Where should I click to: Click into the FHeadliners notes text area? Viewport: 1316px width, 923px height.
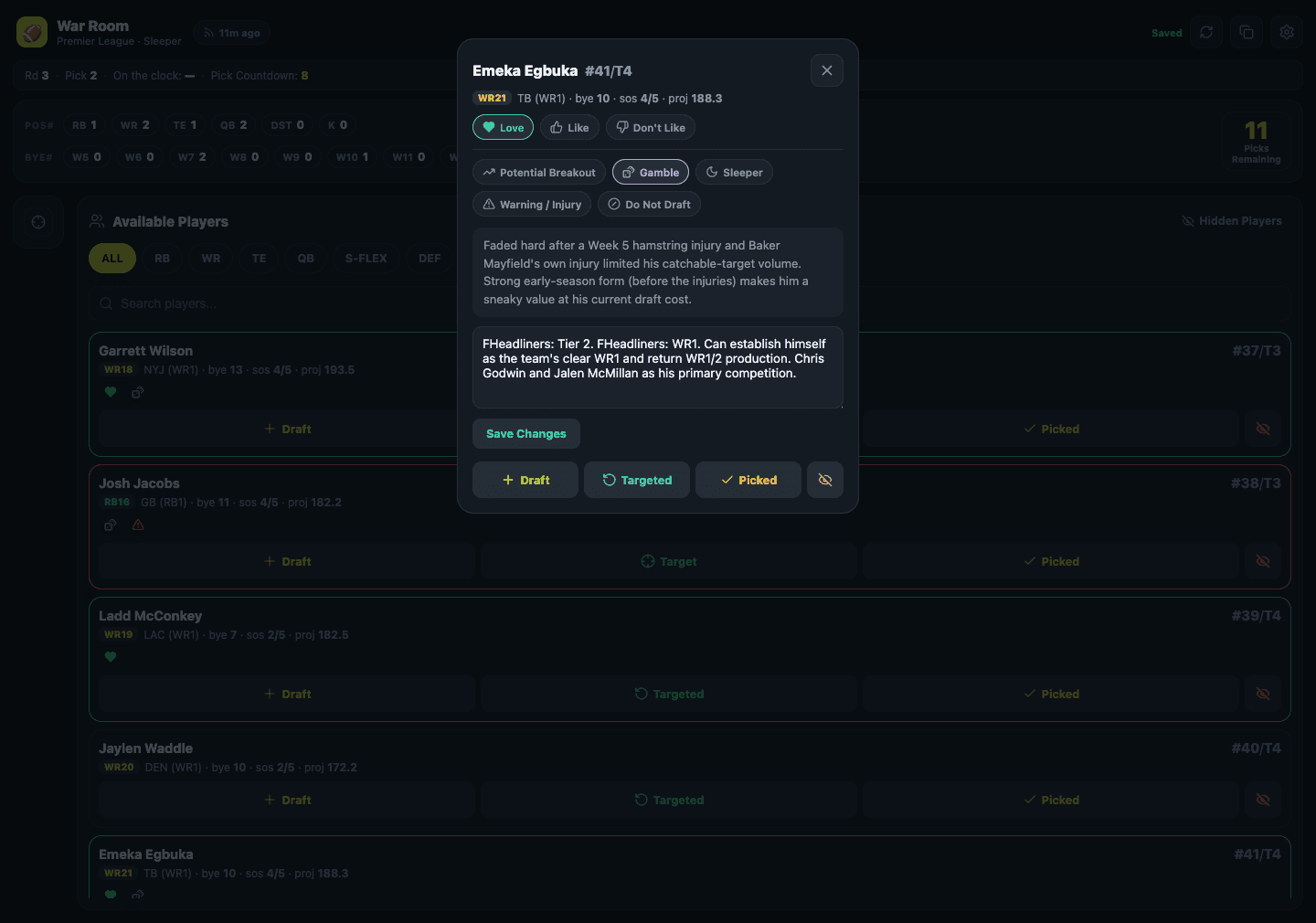[658, 367]
